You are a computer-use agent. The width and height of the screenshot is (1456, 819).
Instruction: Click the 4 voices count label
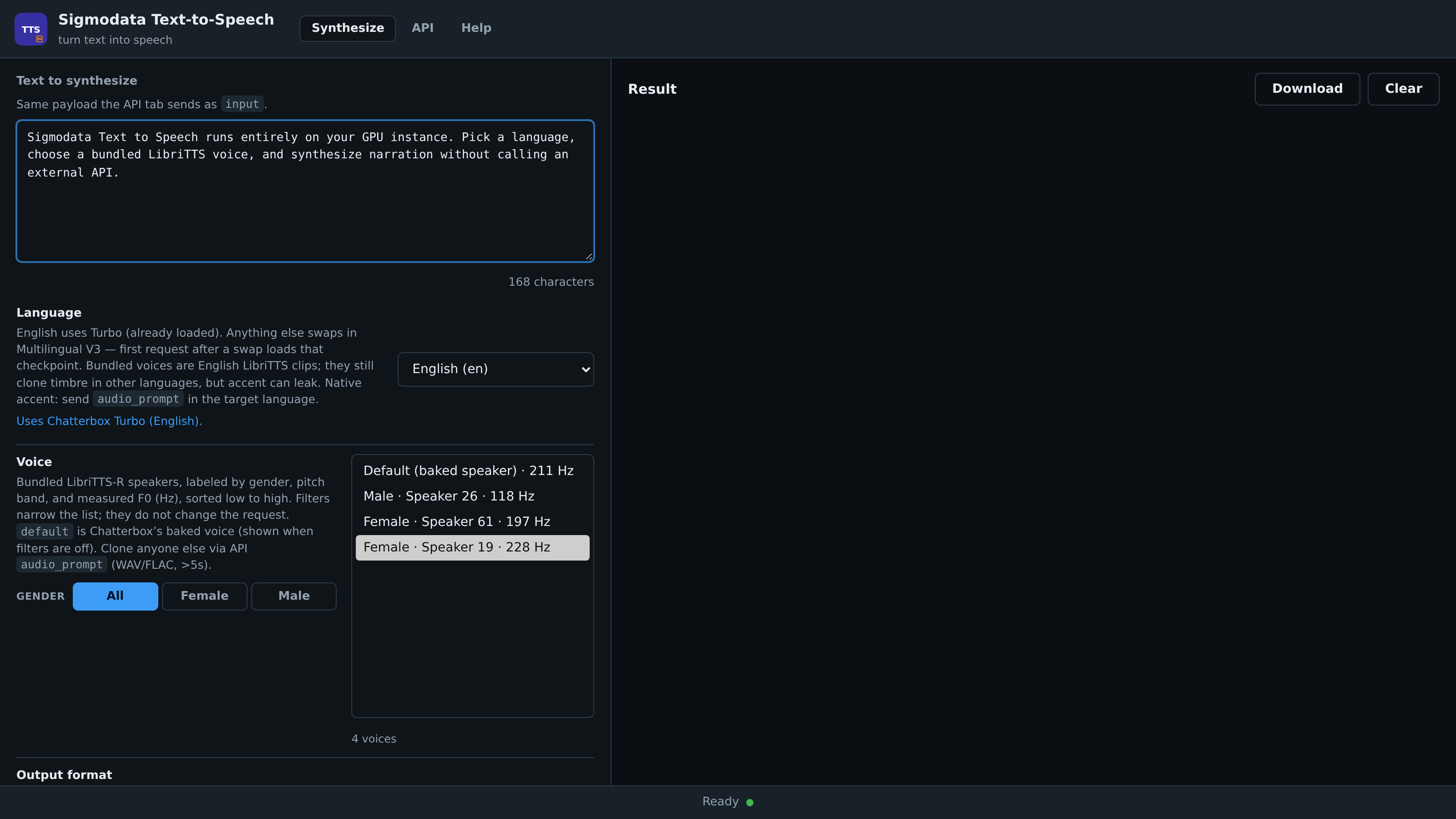pos(374,739)
